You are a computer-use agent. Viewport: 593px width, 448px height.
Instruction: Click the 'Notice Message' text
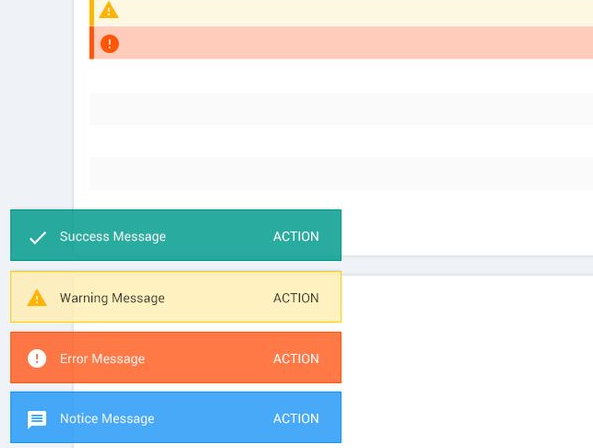[107, 419]
